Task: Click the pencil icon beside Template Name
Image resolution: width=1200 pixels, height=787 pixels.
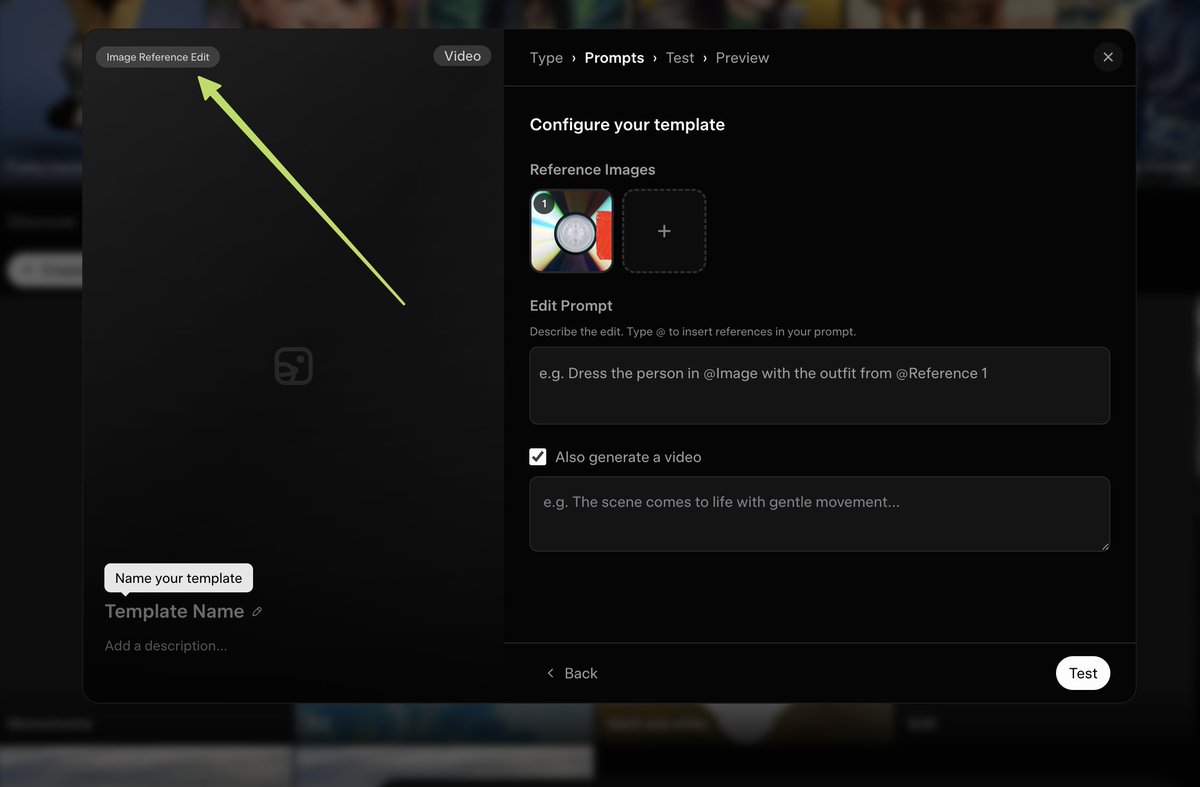Action: tap(257, 612)
